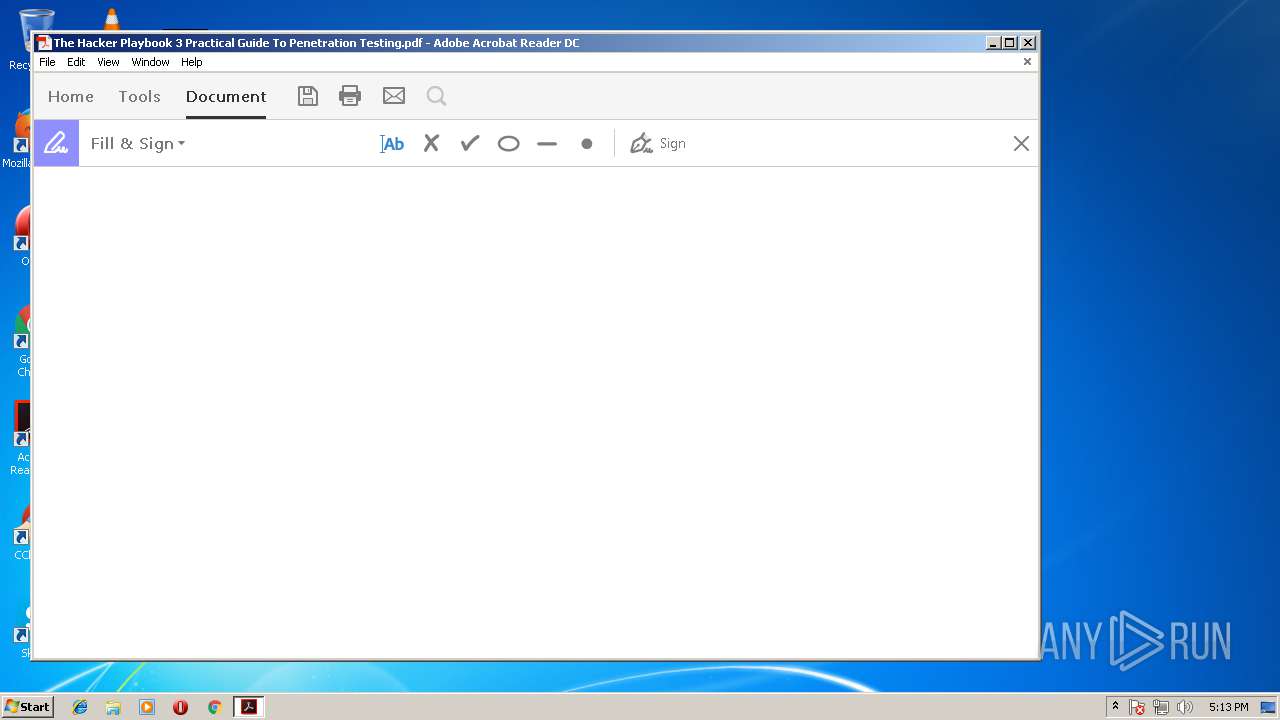Click the VLC media player desktop icon
The width and height of the screenshot is (1280, 720).
[112, 19]
